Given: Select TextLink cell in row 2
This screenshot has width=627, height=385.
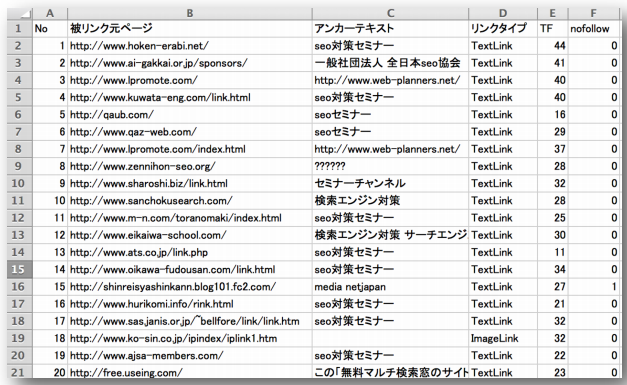Looking at the screenshot, I should pos(503,46).
